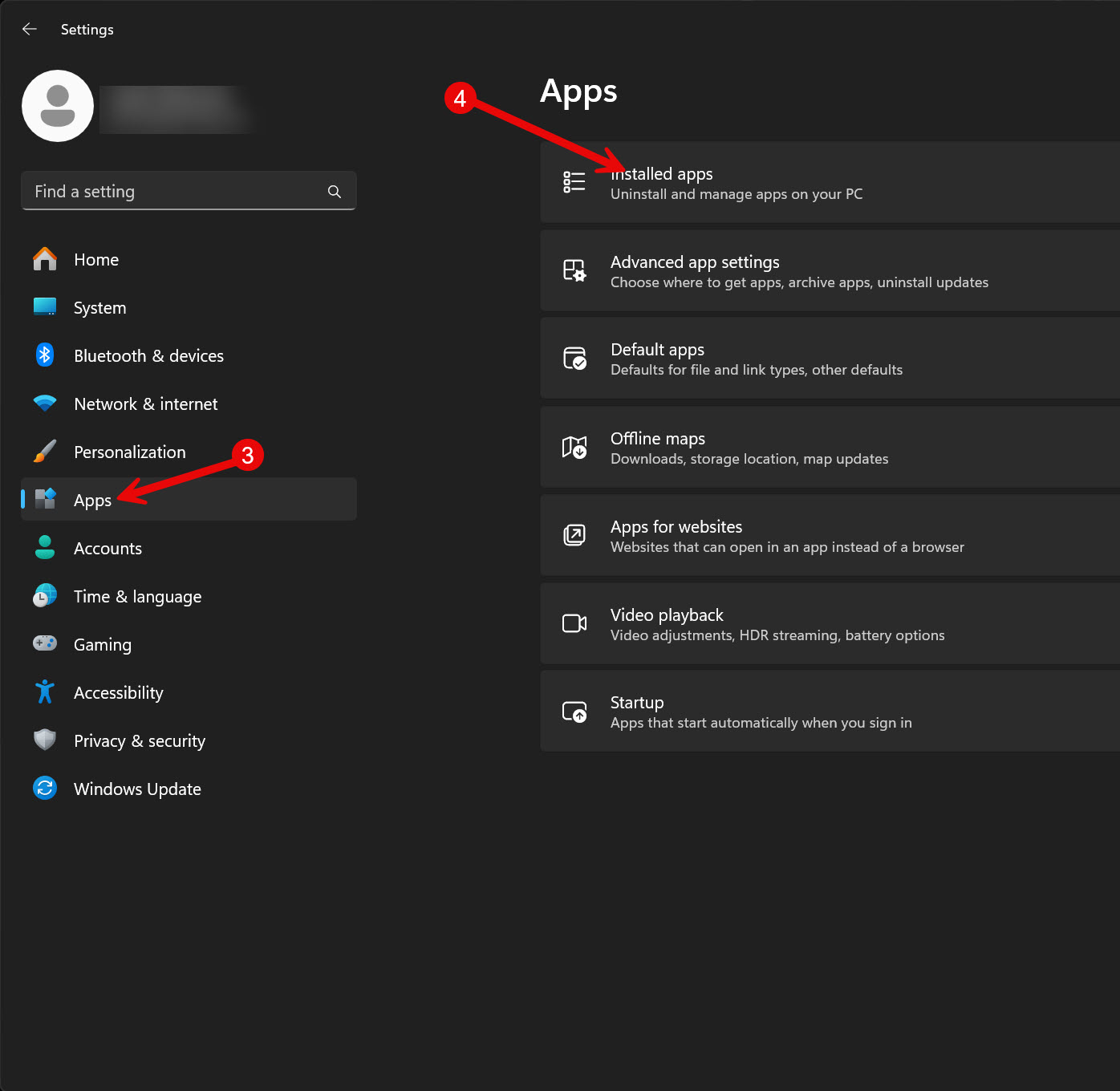Go to Gaming settings

189,644
